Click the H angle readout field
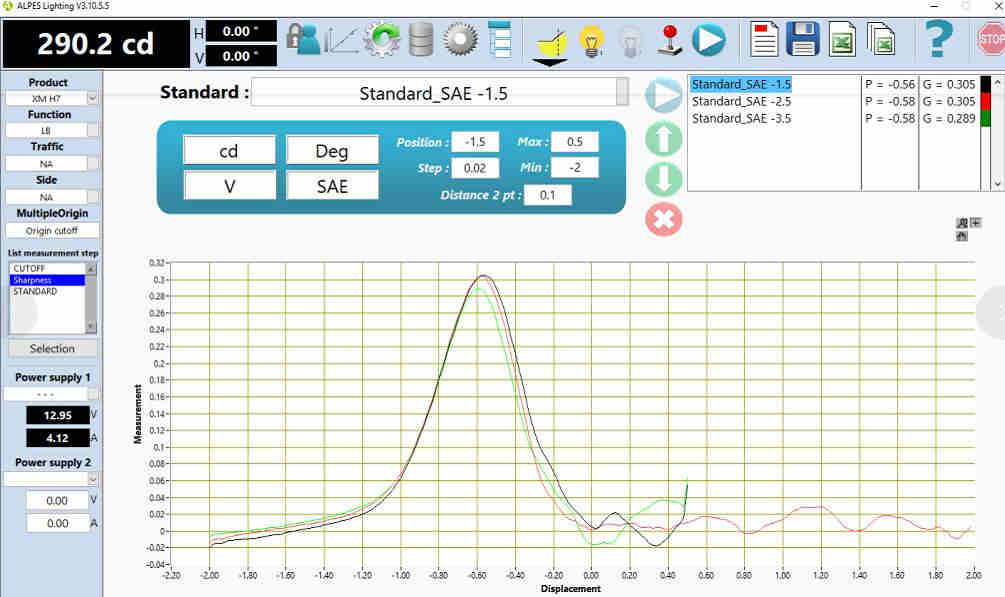The image size is (1005, 597). tap(241, 31)
